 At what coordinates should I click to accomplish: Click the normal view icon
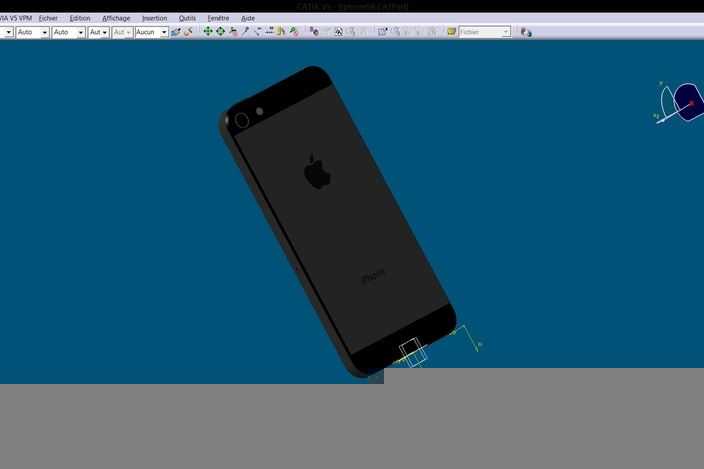click(269, 31)
